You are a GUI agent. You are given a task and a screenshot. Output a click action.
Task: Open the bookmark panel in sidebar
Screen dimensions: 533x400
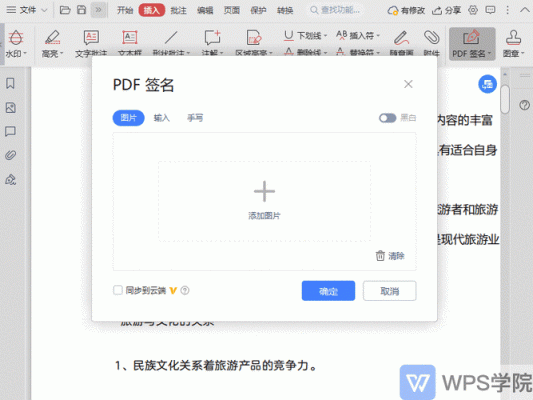tap(11, 83)
